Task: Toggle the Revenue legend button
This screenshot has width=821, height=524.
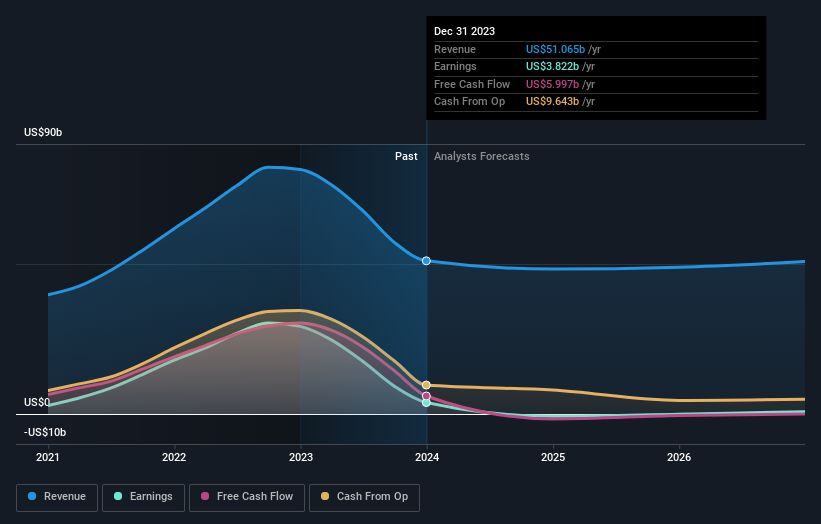Action: pos(57,497)
